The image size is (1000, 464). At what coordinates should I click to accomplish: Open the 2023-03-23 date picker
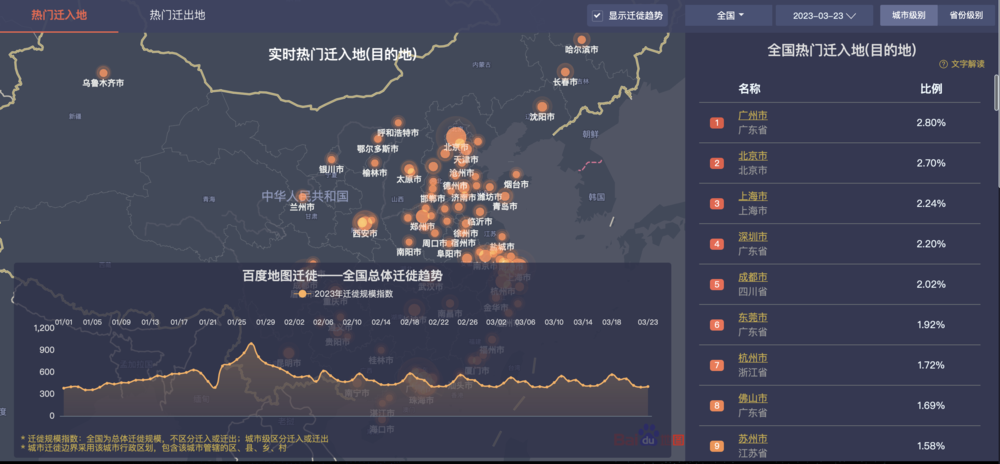pyautogui.click(x=824, y=16)
